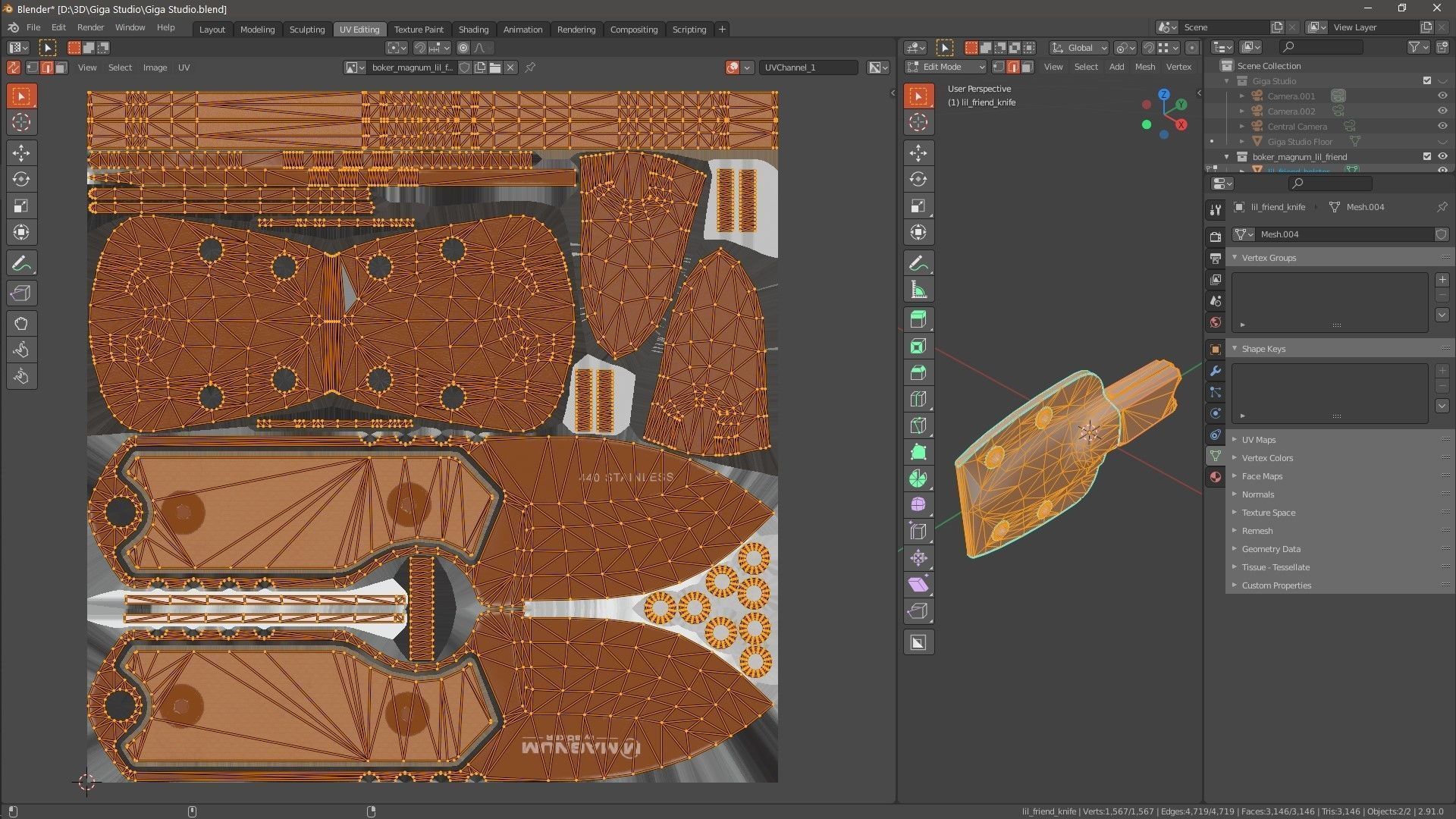Switch to the Sculpting workspace tab

(x=307, y=30)
